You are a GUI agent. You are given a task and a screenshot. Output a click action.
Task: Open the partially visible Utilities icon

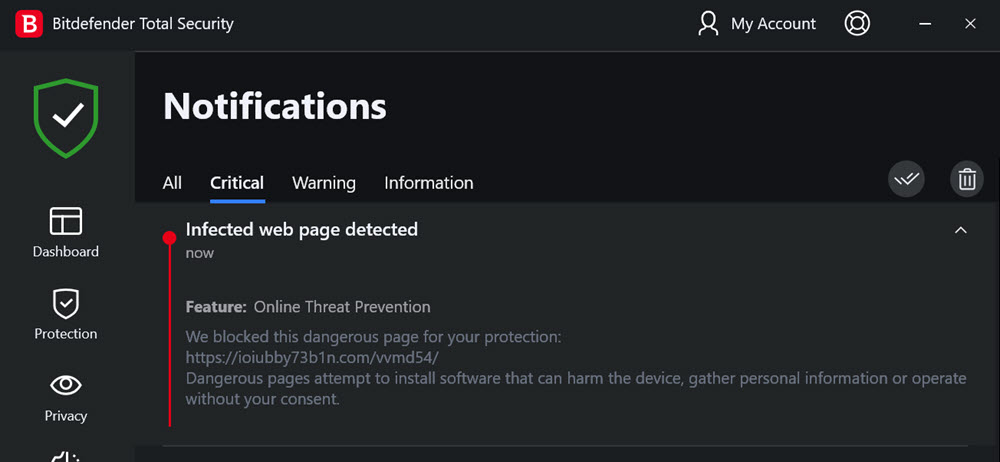[66, 456]
